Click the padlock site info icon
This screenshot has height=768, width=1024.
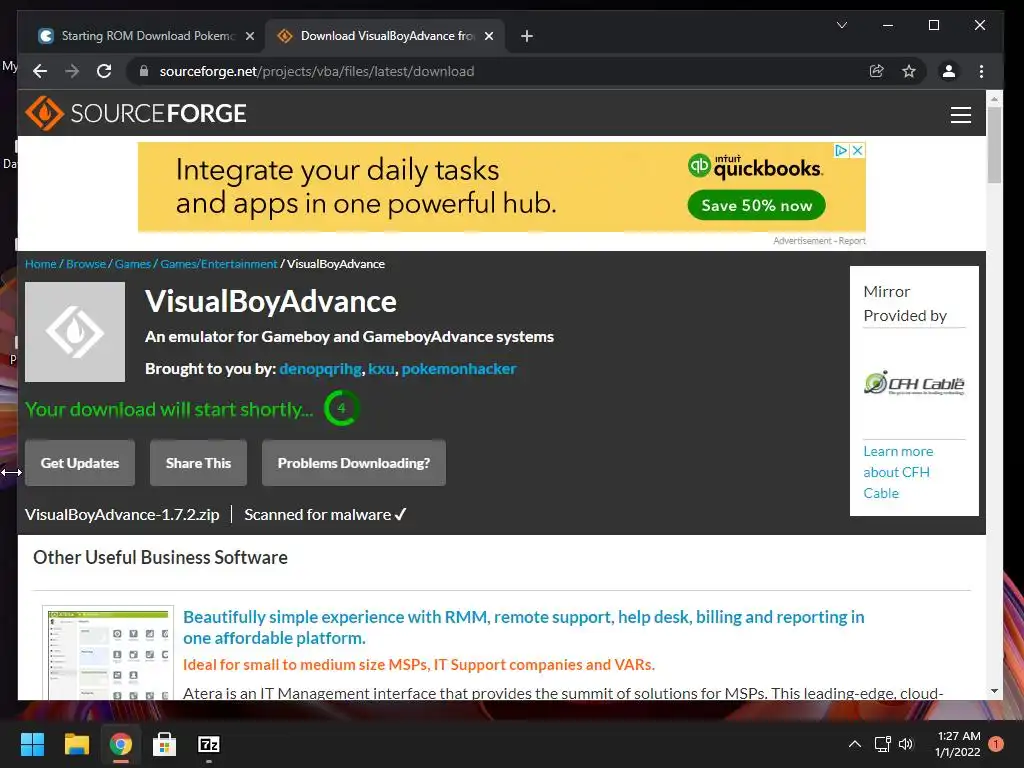144,71
